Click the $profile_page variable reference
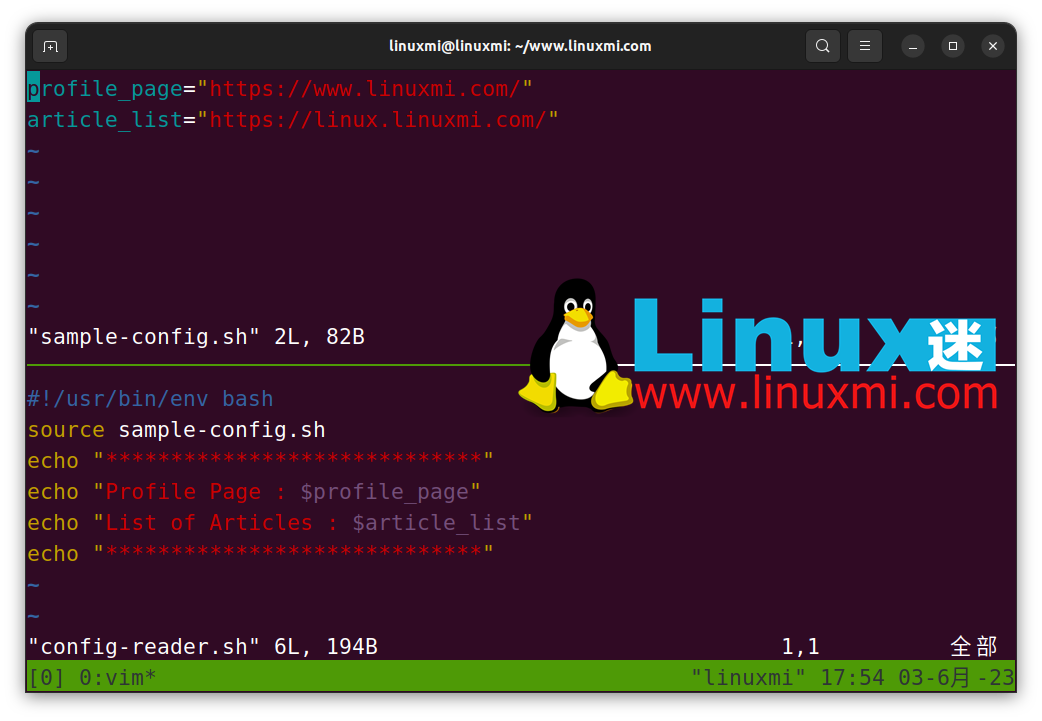The height and width of the screenshot is (721, 1042). pyautogui.click(x=384, y=492)
